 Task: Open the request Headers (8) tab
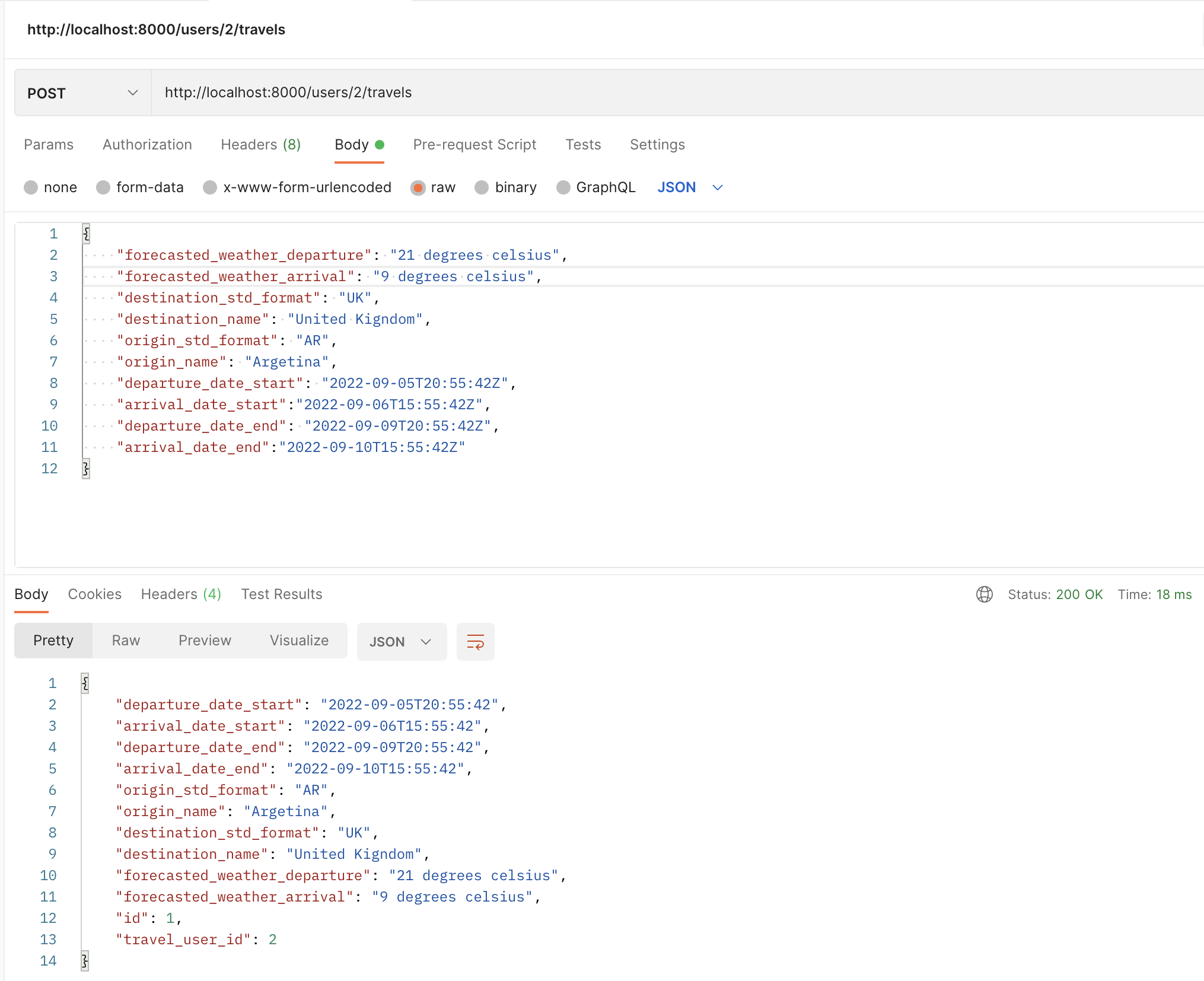point(261,145)
